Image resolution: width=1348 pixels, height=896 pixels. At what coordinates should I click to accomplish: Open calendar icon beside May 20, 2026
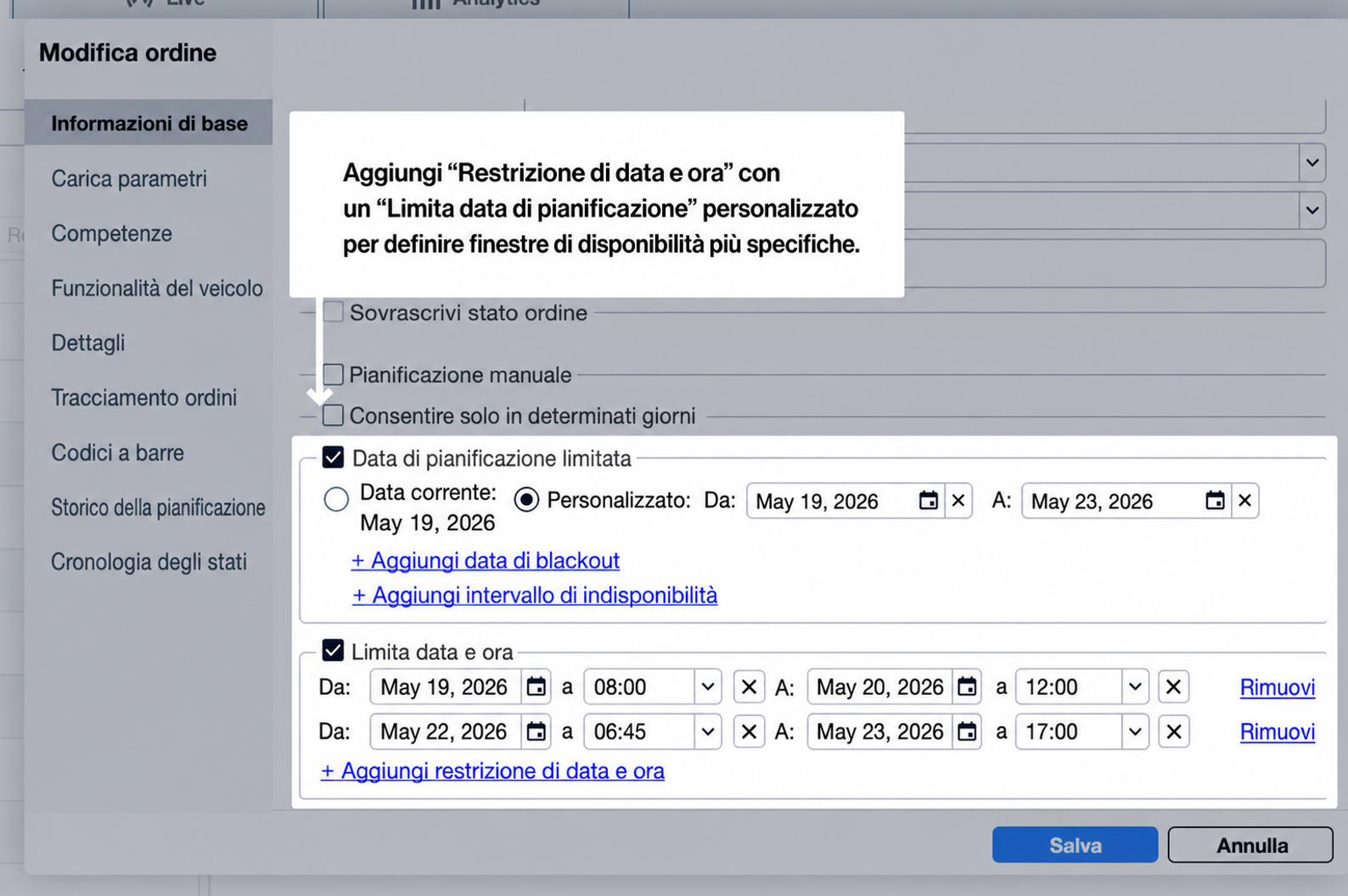pyautogui.click(x=967, y=686)
